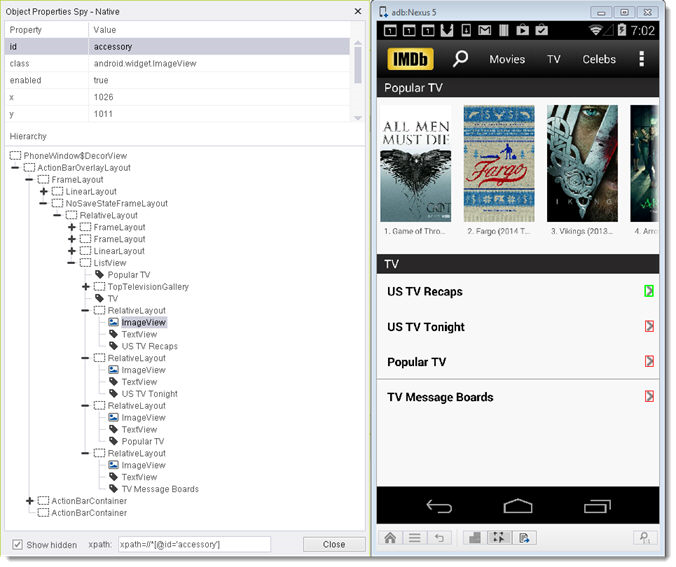Tap the Android home navigation button
This screenshot has width=676, height=567.
pyautogui.click(x=520, y=508)
